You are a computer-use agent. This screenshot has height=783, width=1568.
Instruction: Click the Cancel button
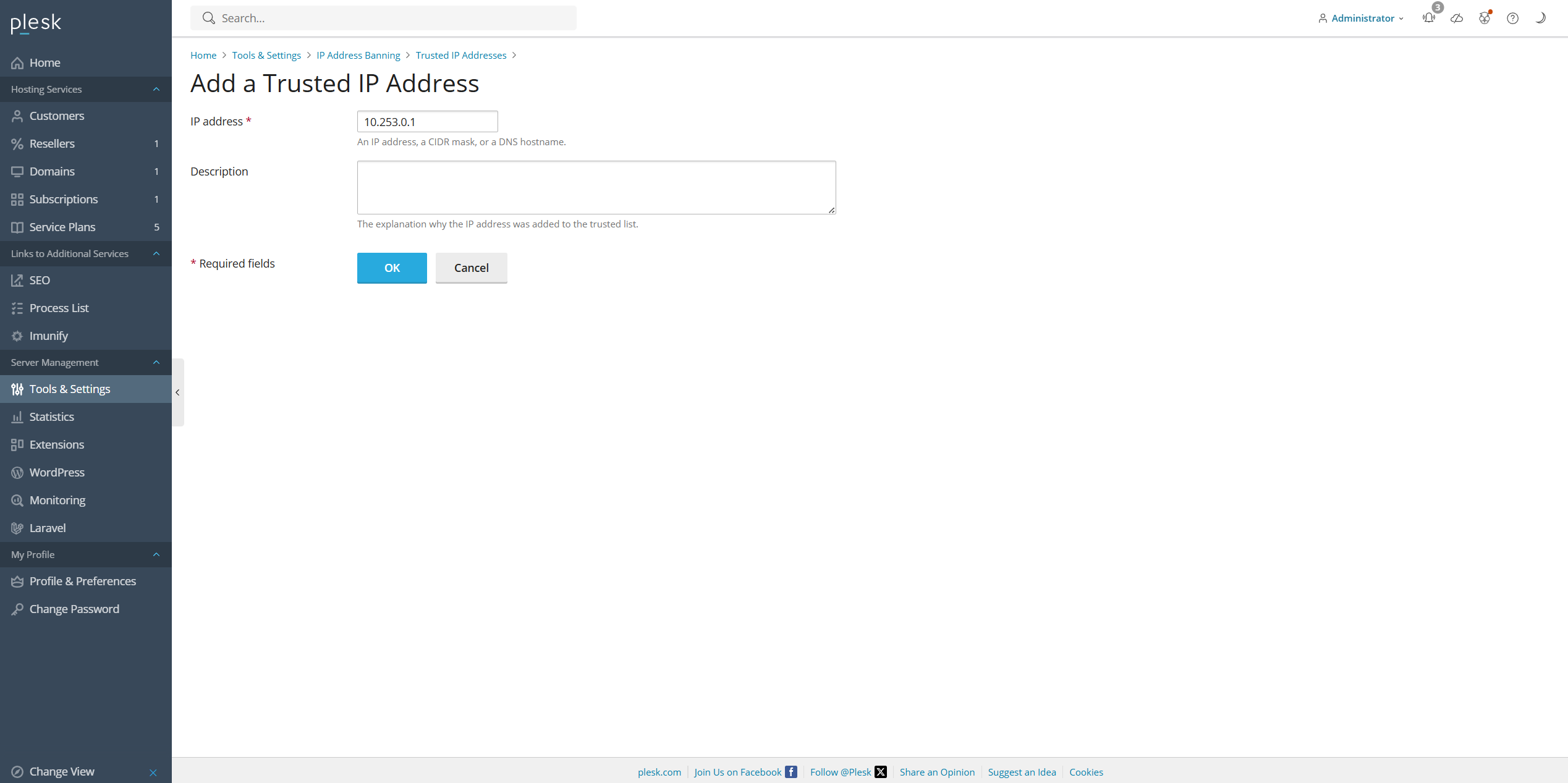(472, 268)
